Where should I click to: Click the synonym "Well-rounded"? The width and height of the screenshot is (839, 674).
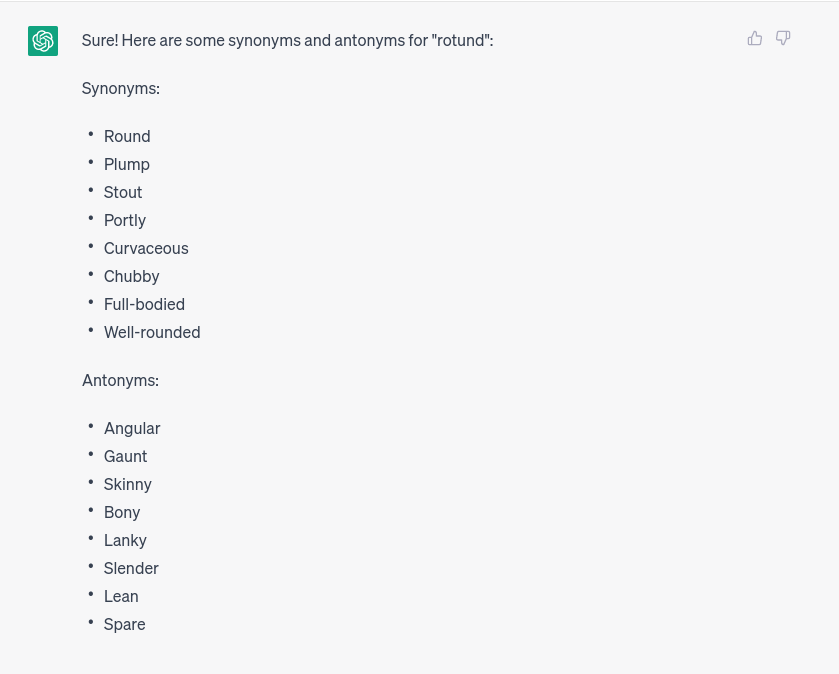point(152,332)
